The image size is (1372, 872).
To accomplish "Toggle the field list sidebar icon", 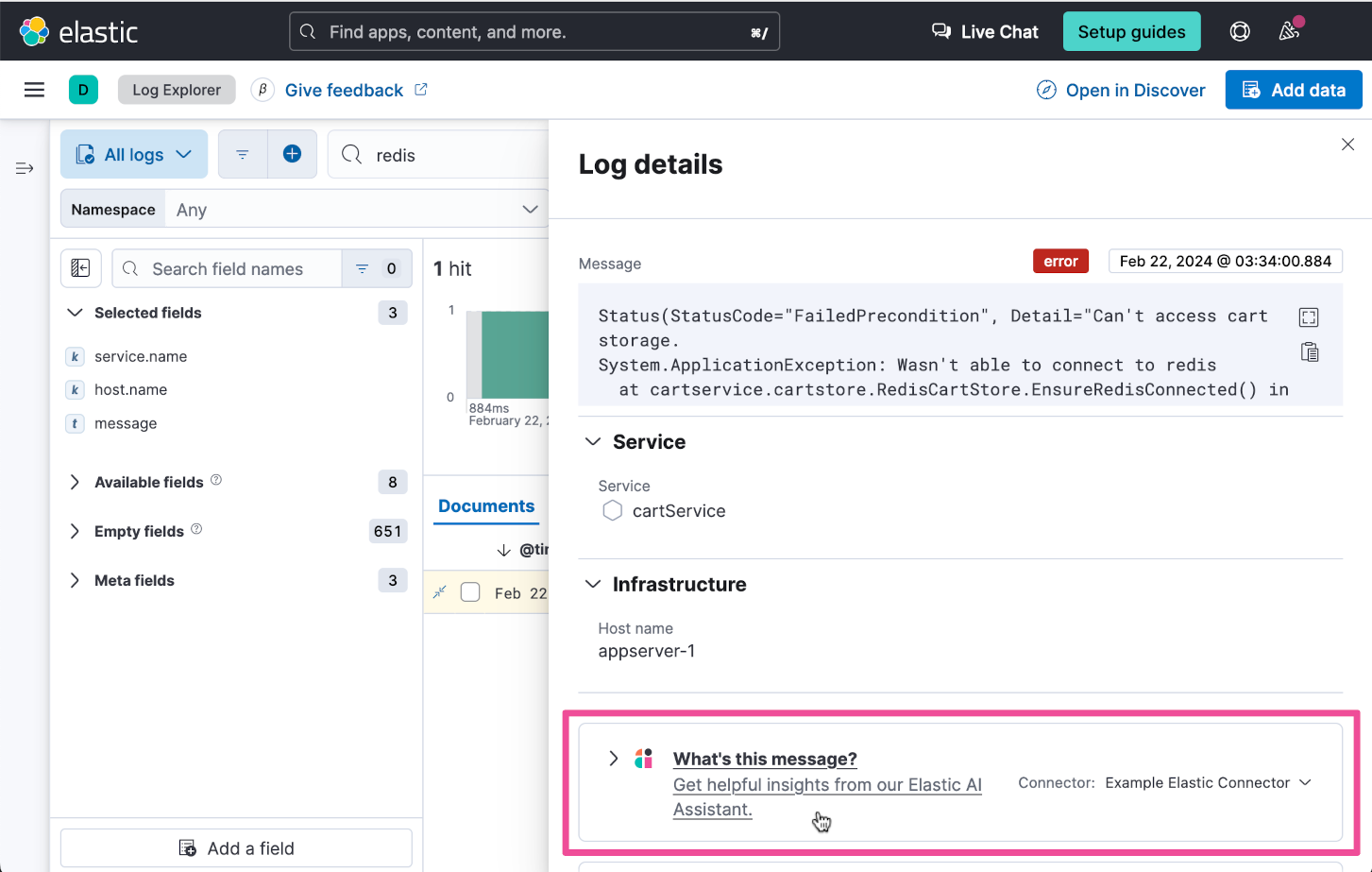I will [x=81, y=268].
